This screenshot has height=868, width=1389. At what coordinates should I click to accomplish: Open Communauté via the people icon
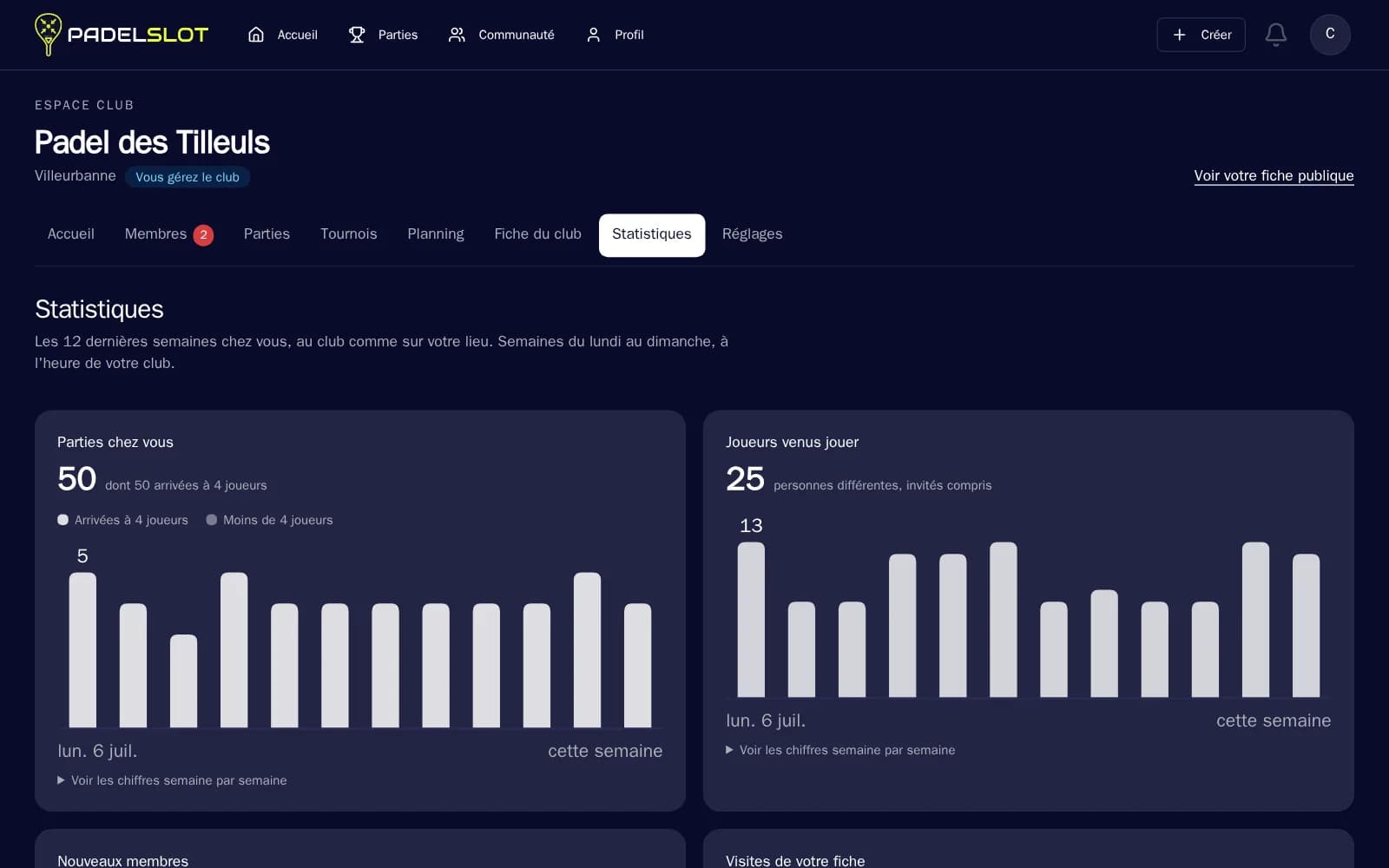point(457,35)
